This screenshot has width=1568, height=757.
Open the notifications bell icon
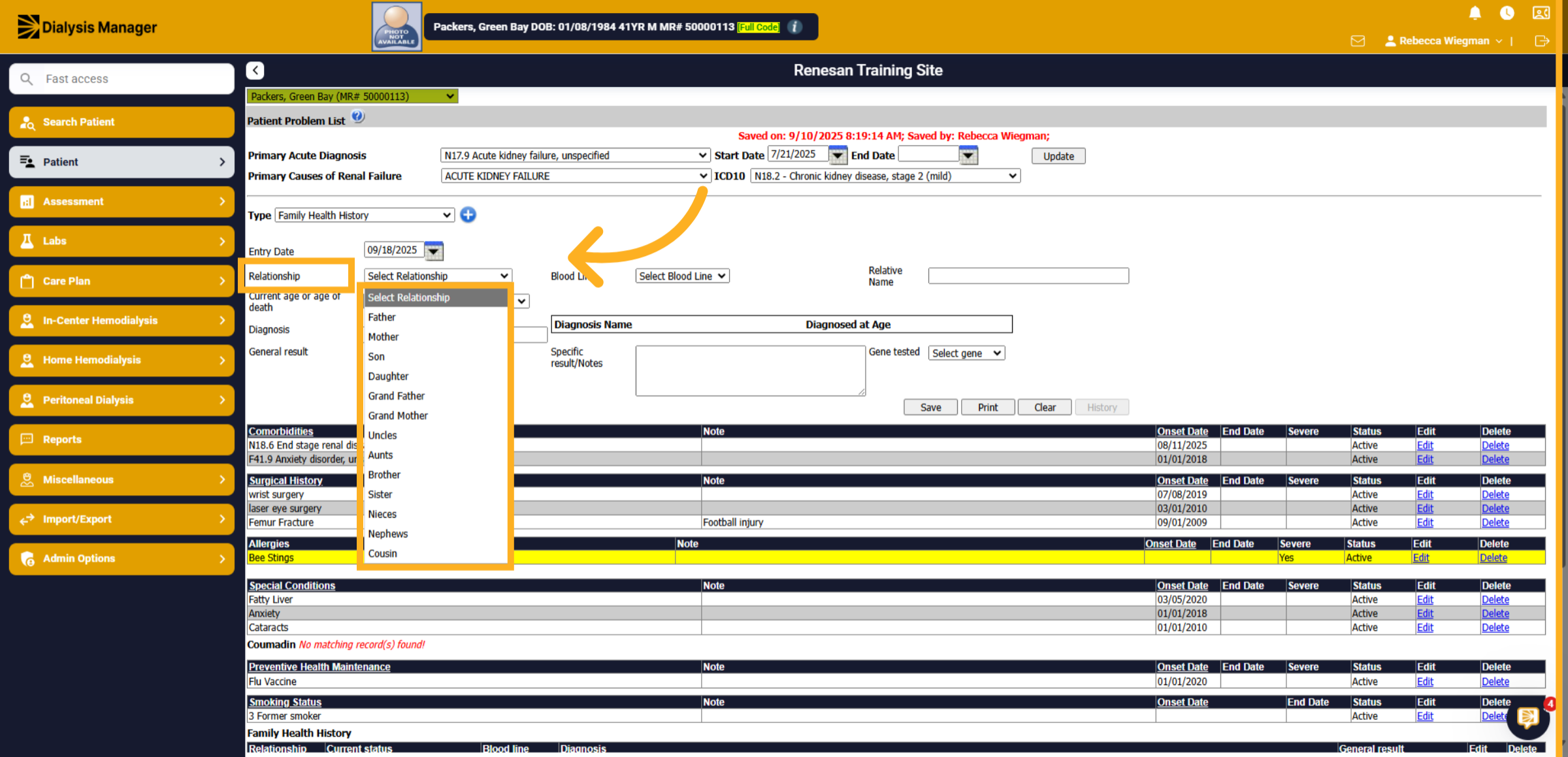coord(1475,12)
